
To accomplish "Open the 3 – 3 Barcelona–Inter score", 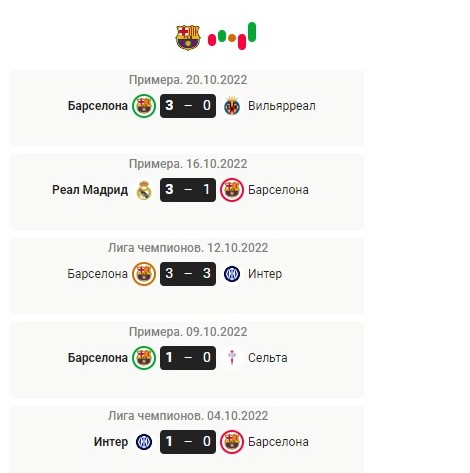I will point(188,274).
